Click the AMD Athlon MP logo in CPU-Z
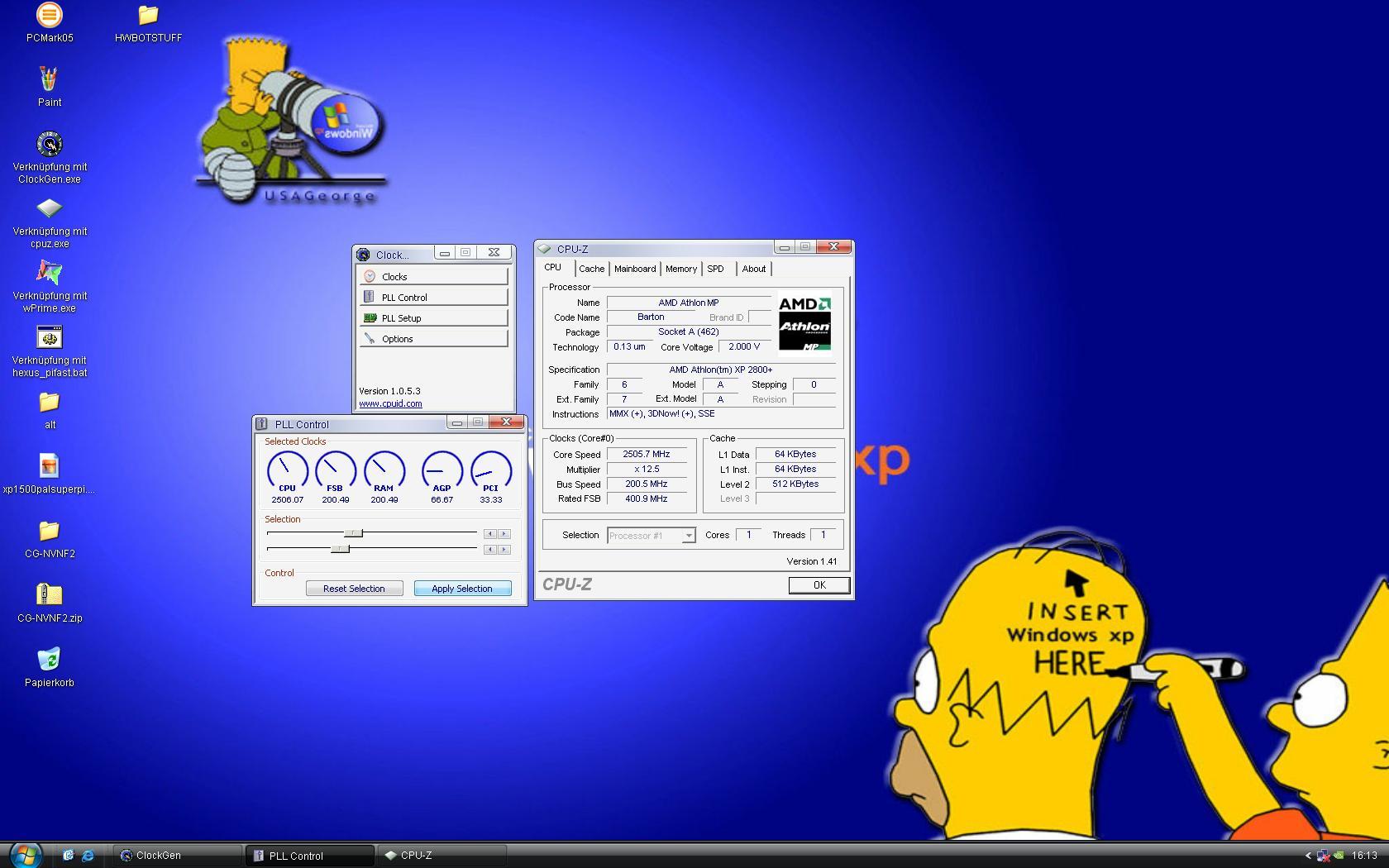 click(804, 323)
